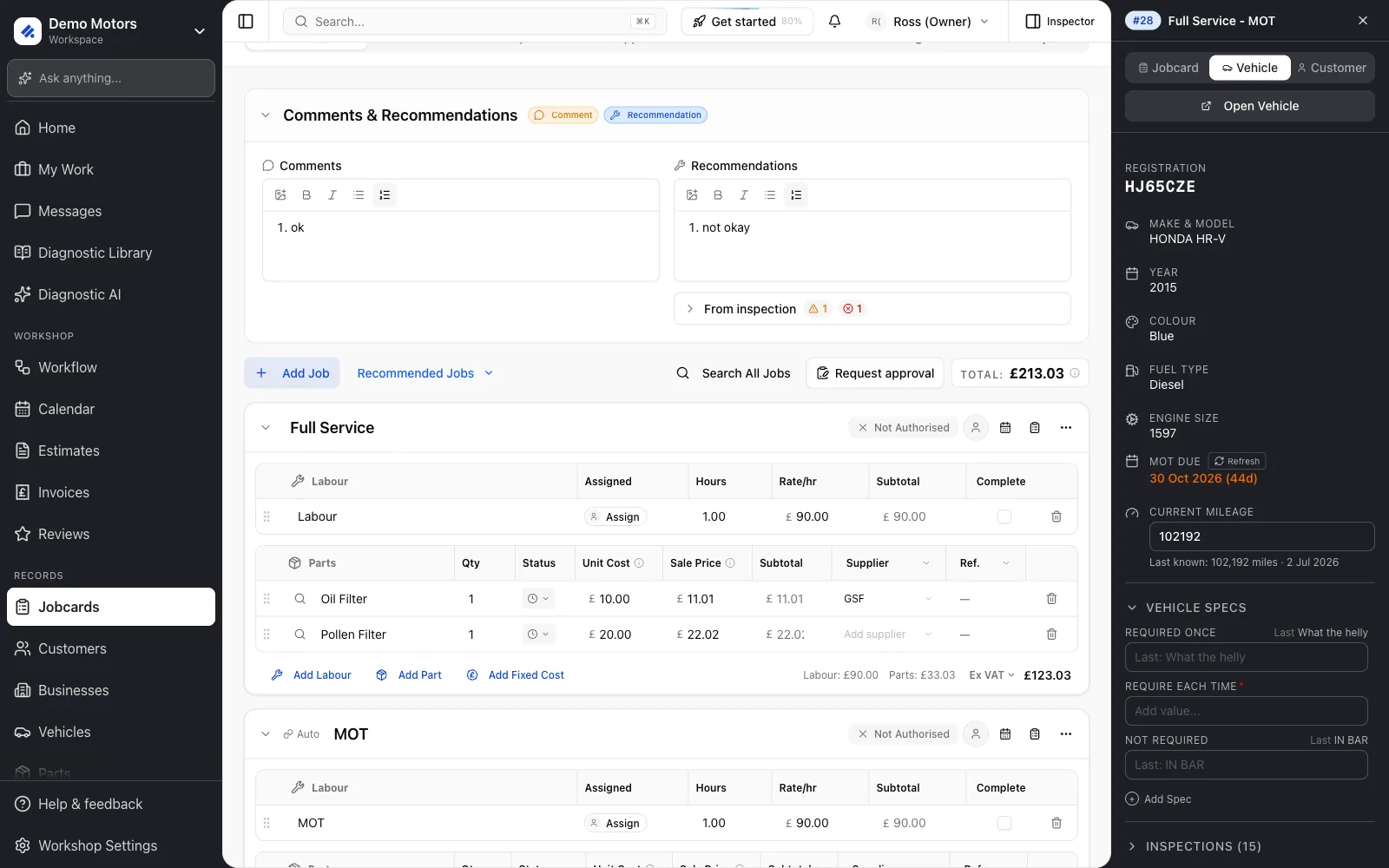
Task: Delete the Pollen Filter part row
Action: [x=1051, y=635]
